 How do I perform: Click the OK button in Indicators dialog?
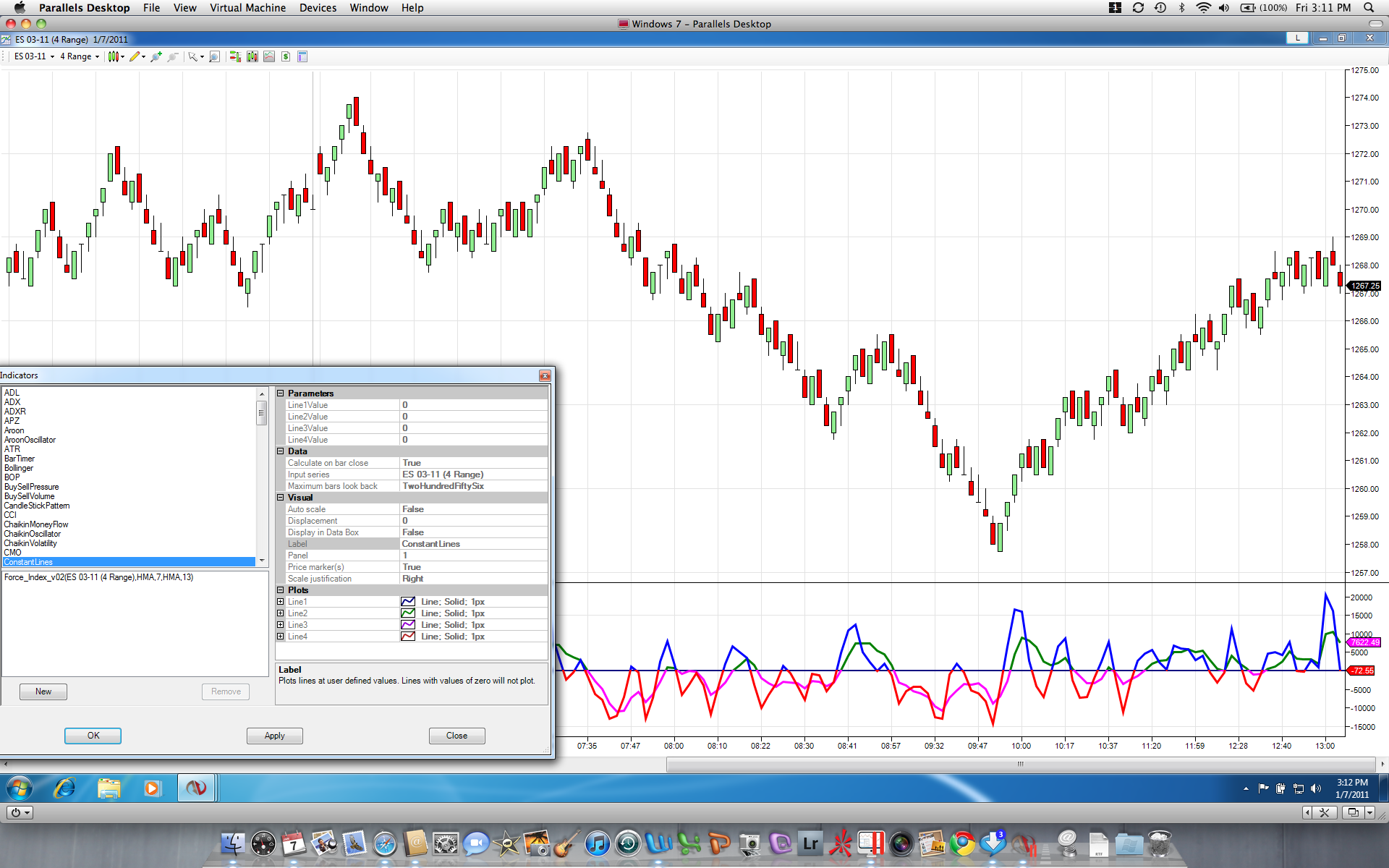93,736
